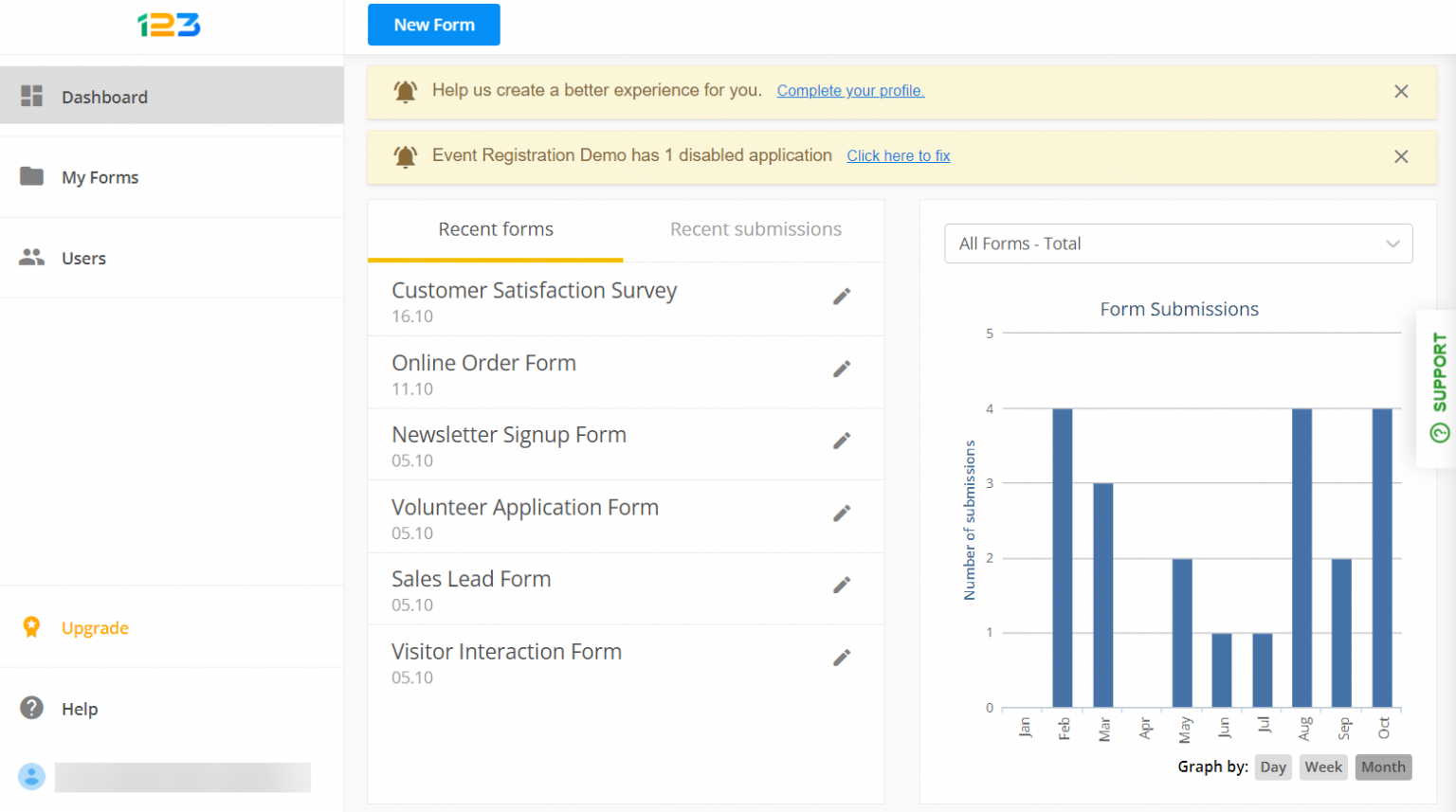Open the Volunteer Application Form title

(525, 508)
